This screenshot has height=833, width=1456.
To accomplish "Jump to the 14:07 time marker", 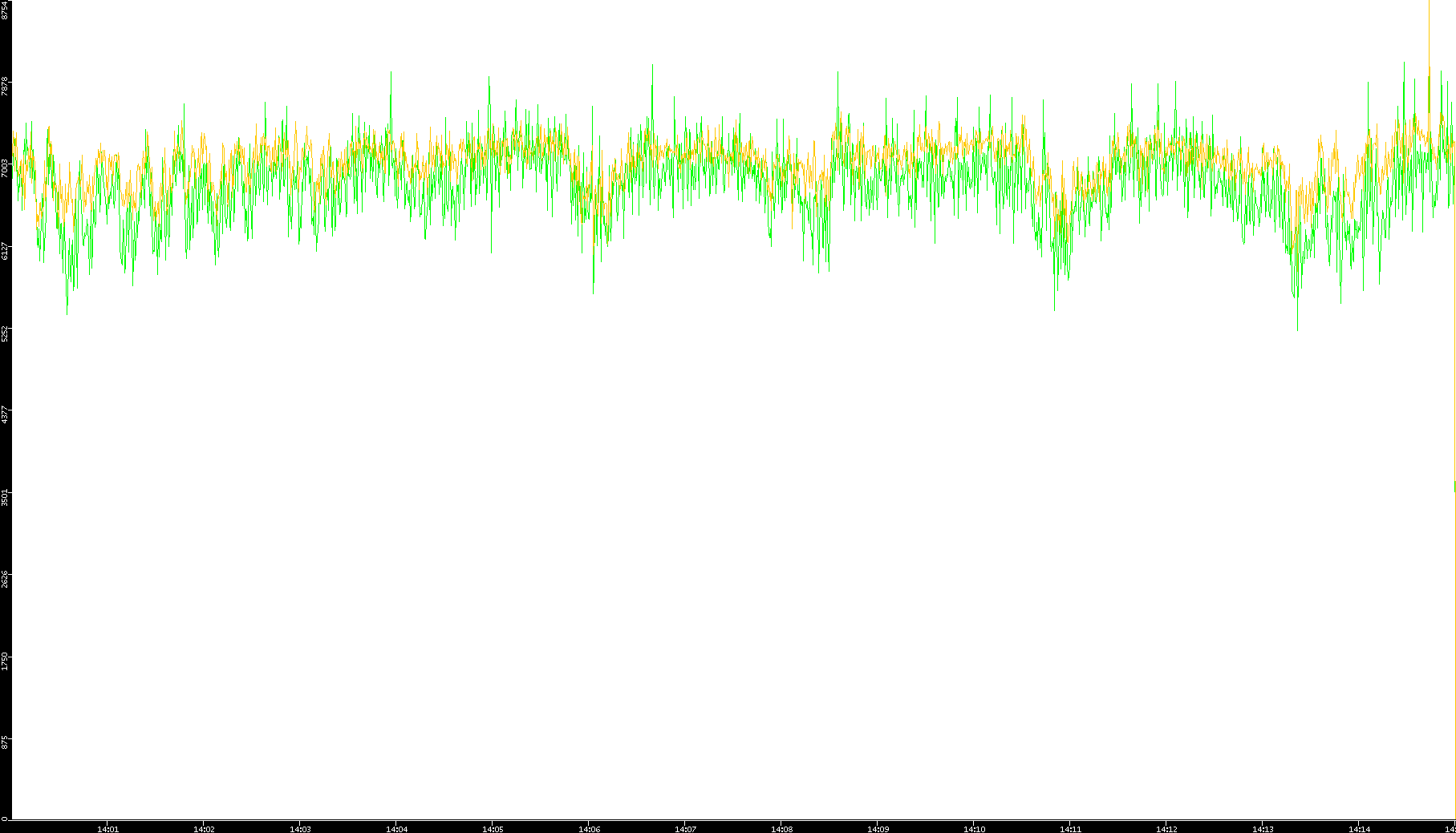I will pos(685,829).
